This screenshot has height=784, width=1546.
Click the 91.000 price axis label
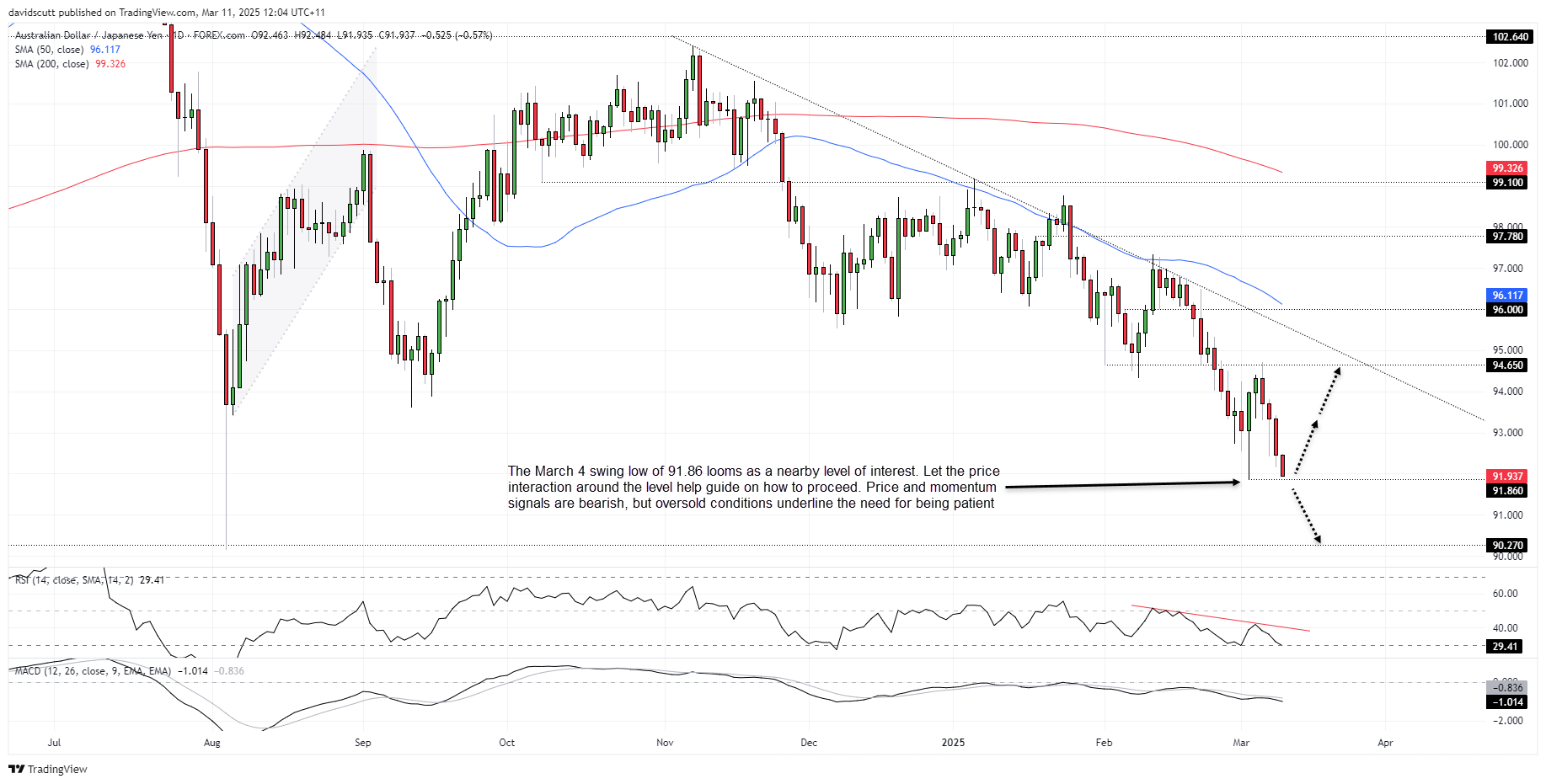1507,515
